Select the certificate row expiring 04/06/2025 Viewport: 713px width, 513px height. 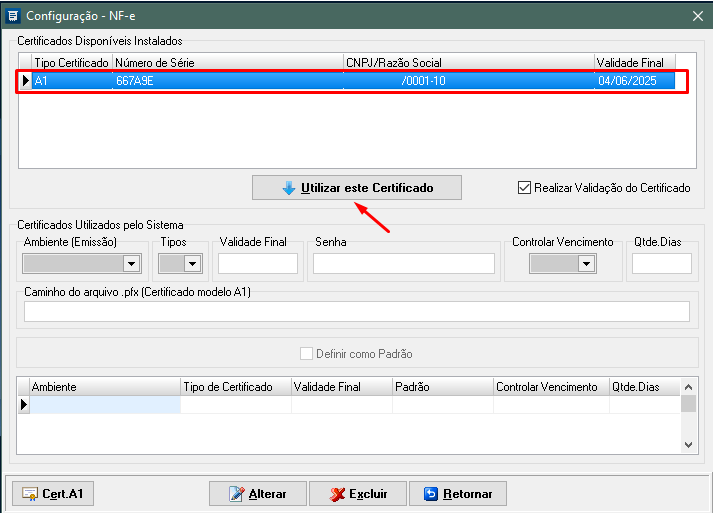(x=350, y=81)
